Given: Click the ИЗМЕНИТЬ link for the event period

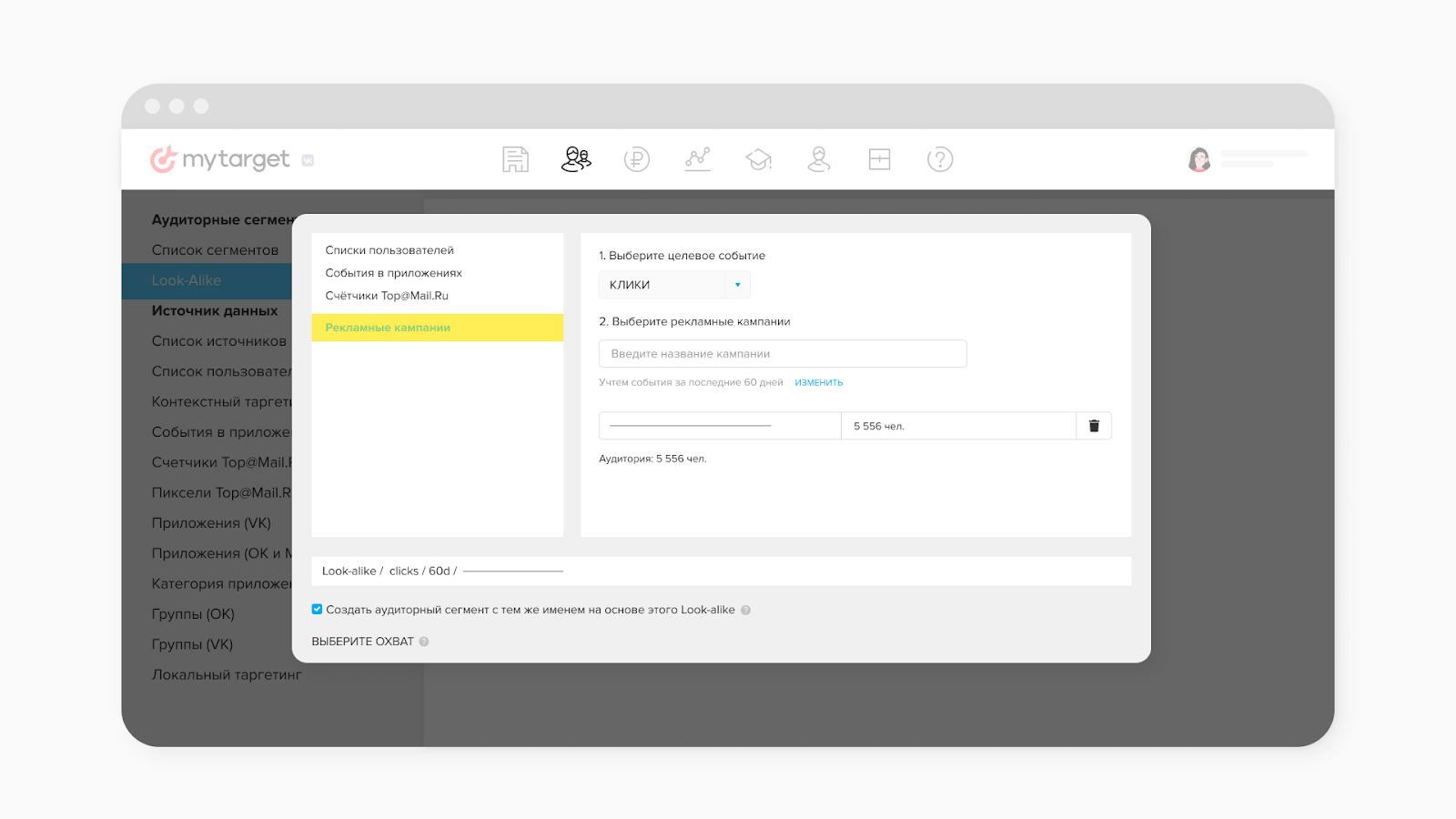Looking at the screenshot, I should pos(818,383).
